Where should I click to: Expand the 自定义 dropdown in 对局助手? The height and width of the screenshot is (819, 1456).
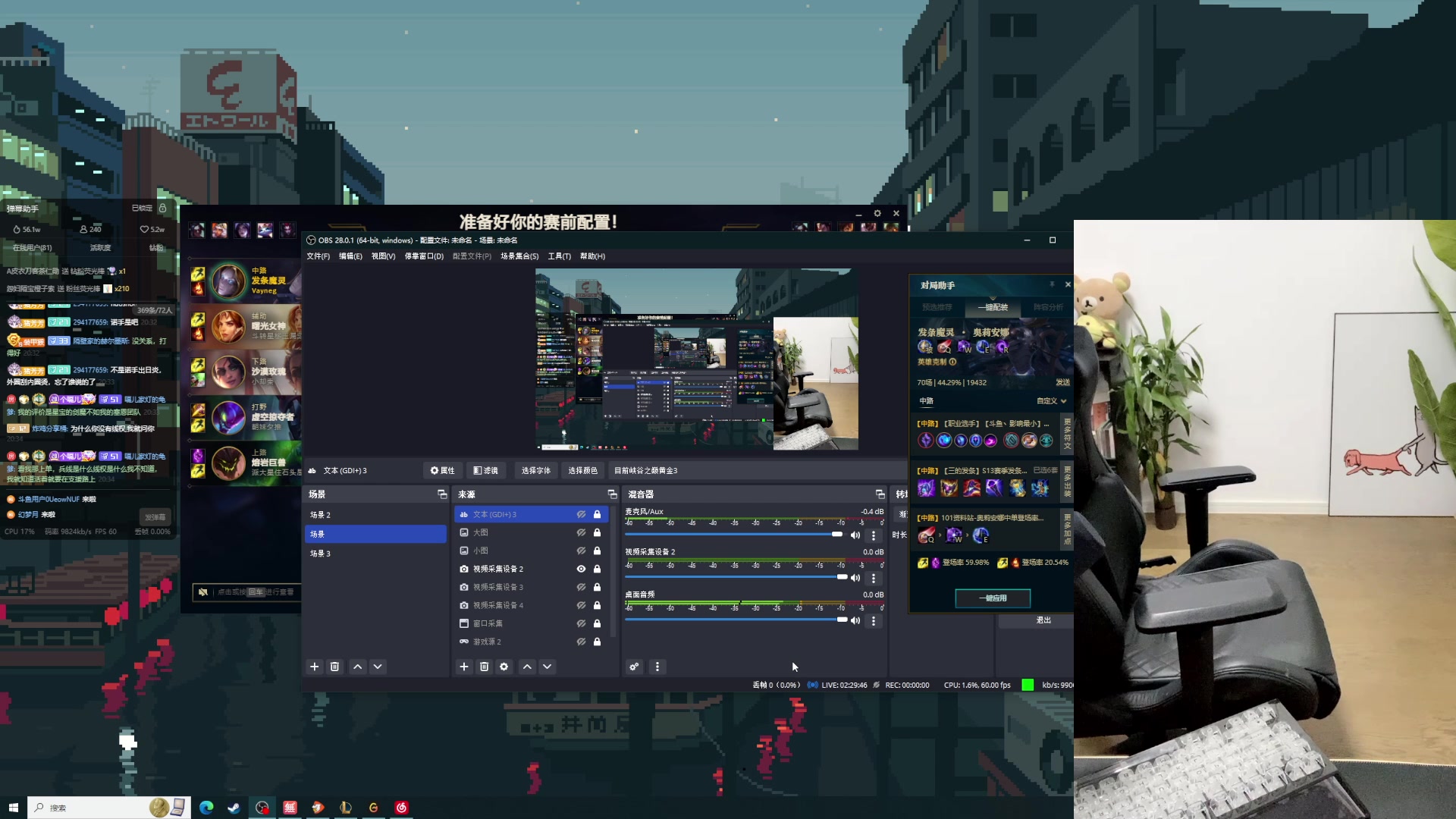coord(1052,401)
